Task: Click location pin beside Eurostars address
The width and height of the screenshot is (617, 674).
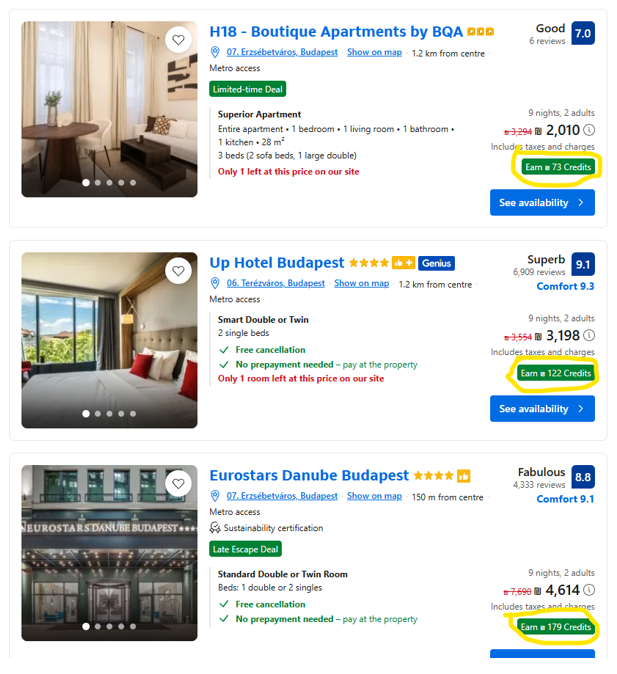Action: (215, 496)
